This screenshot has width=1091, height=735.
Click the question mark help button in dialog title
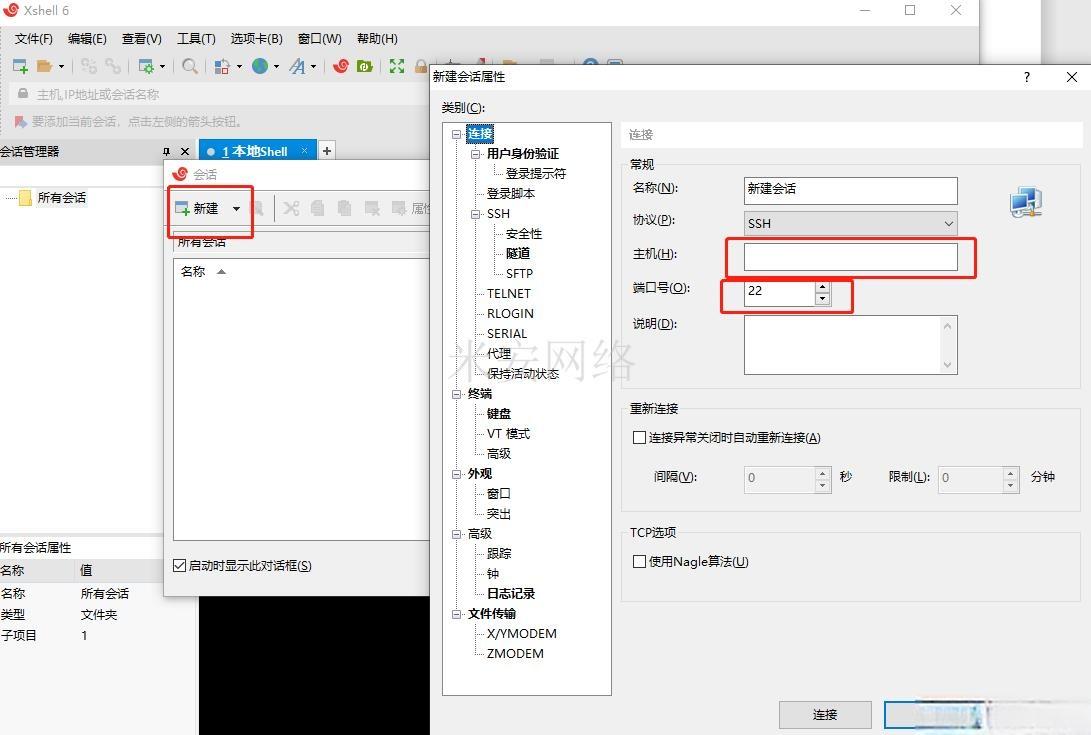(x=1027, y=77)
